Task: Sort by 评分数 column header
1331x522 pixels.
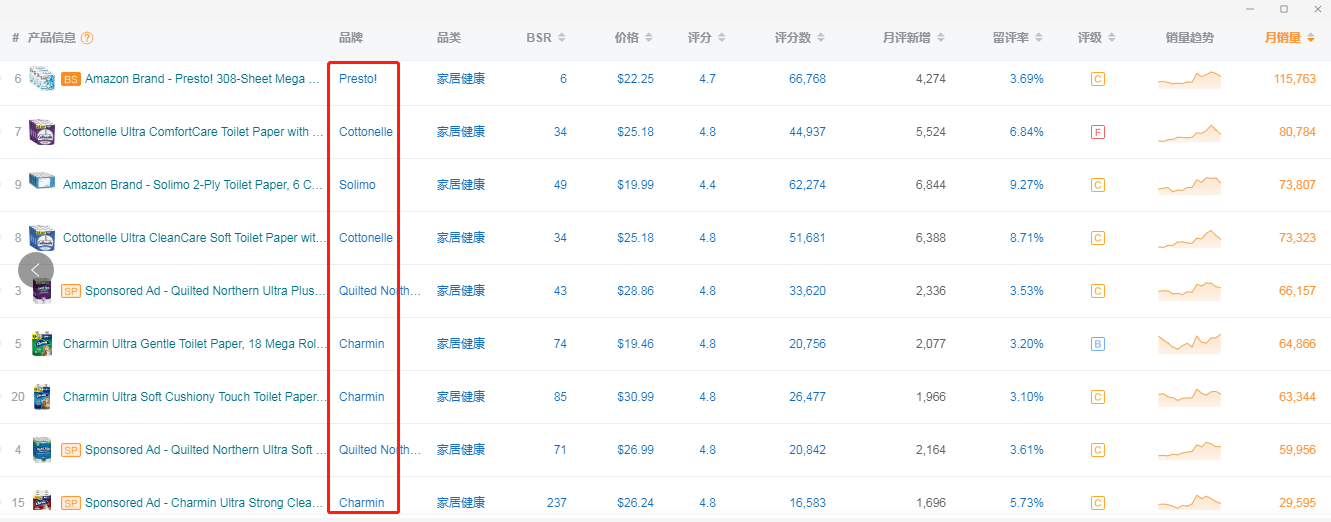Action: [x=800, y=38]
